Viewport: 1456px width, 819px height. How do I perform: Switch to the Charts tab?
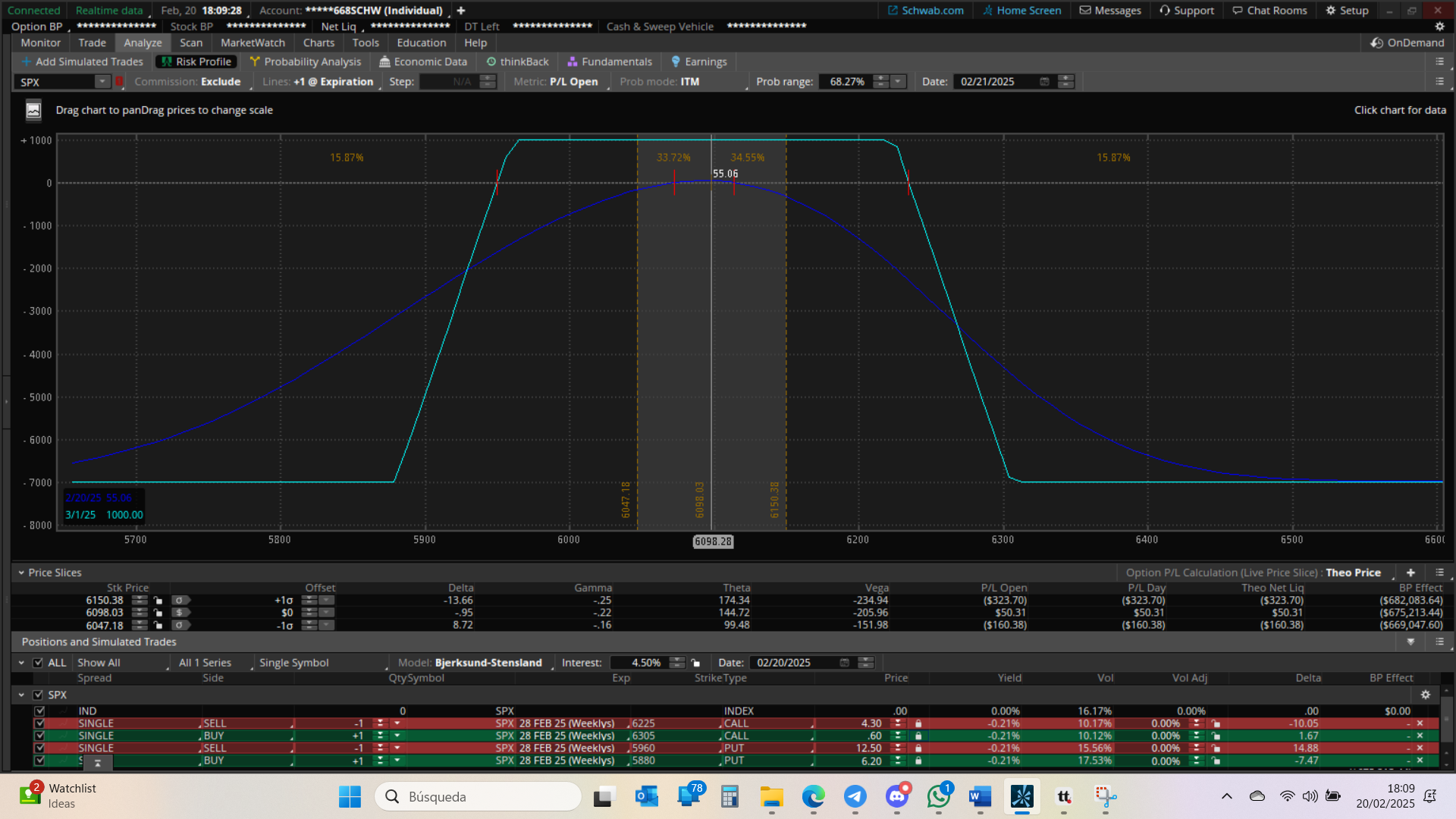318,42
